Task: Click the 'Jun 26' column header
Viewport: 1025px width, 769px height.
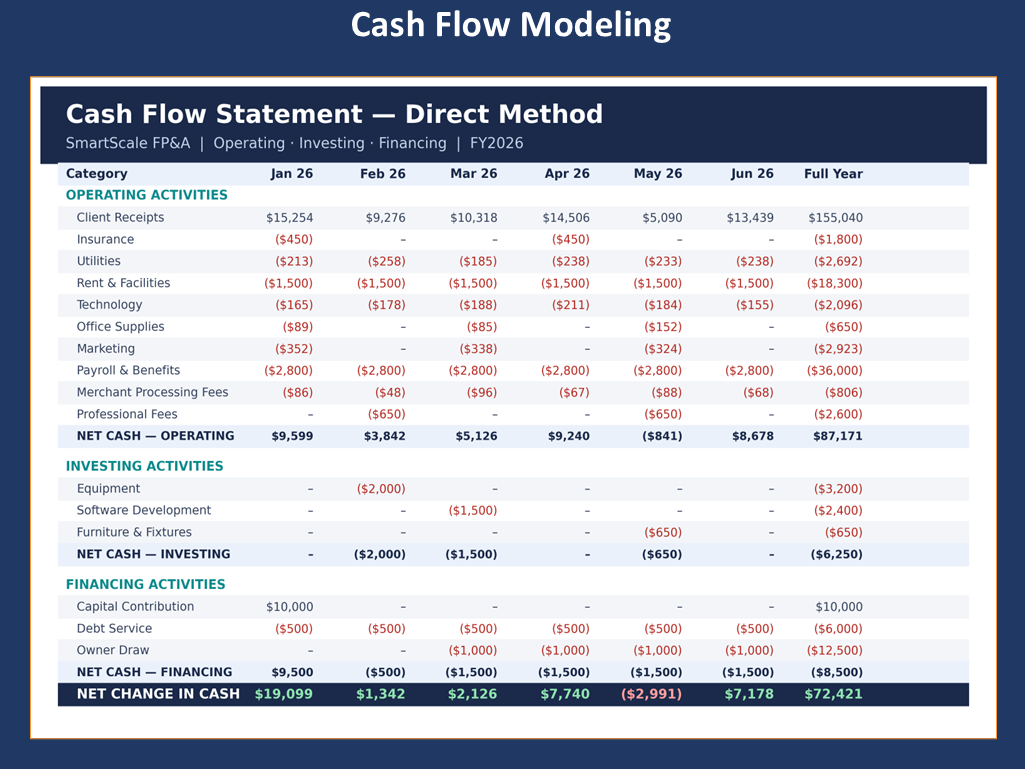Action: 752,174
